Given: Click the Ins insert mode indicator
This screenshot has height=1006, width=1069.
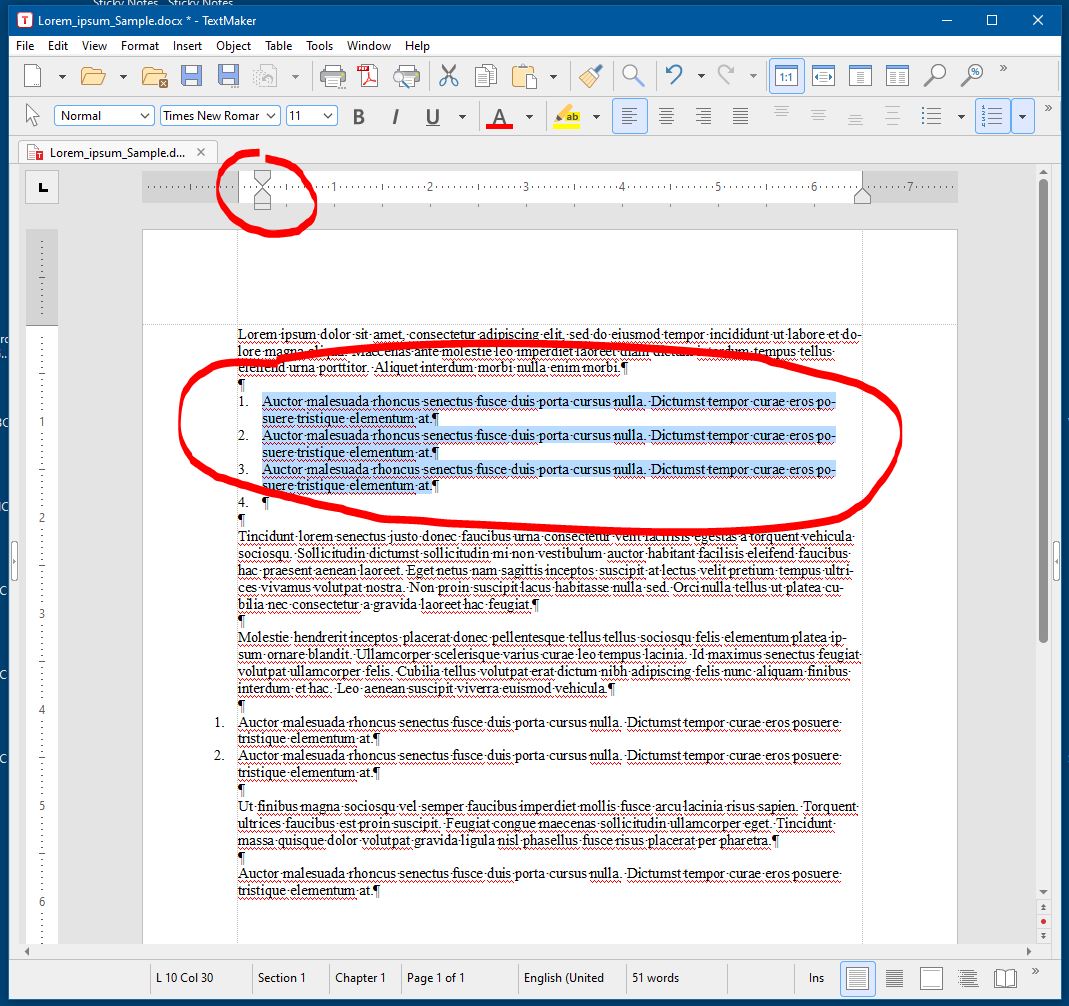Looking at the screenshot, I should (x=816, y=978).
